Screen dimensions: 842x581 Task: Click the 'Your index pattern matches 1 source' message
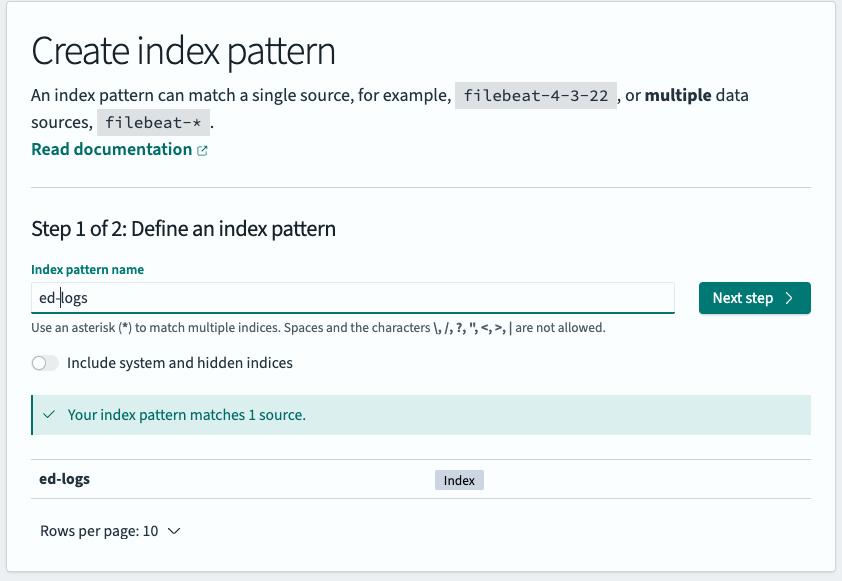(186, 414)
